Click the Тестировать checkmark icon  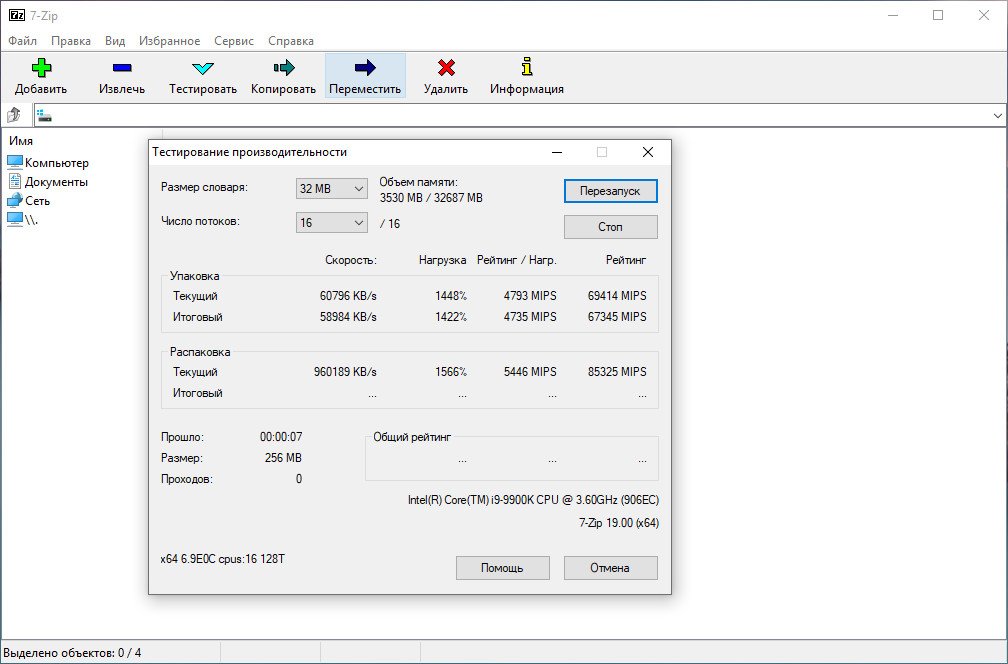pos(202,67)
